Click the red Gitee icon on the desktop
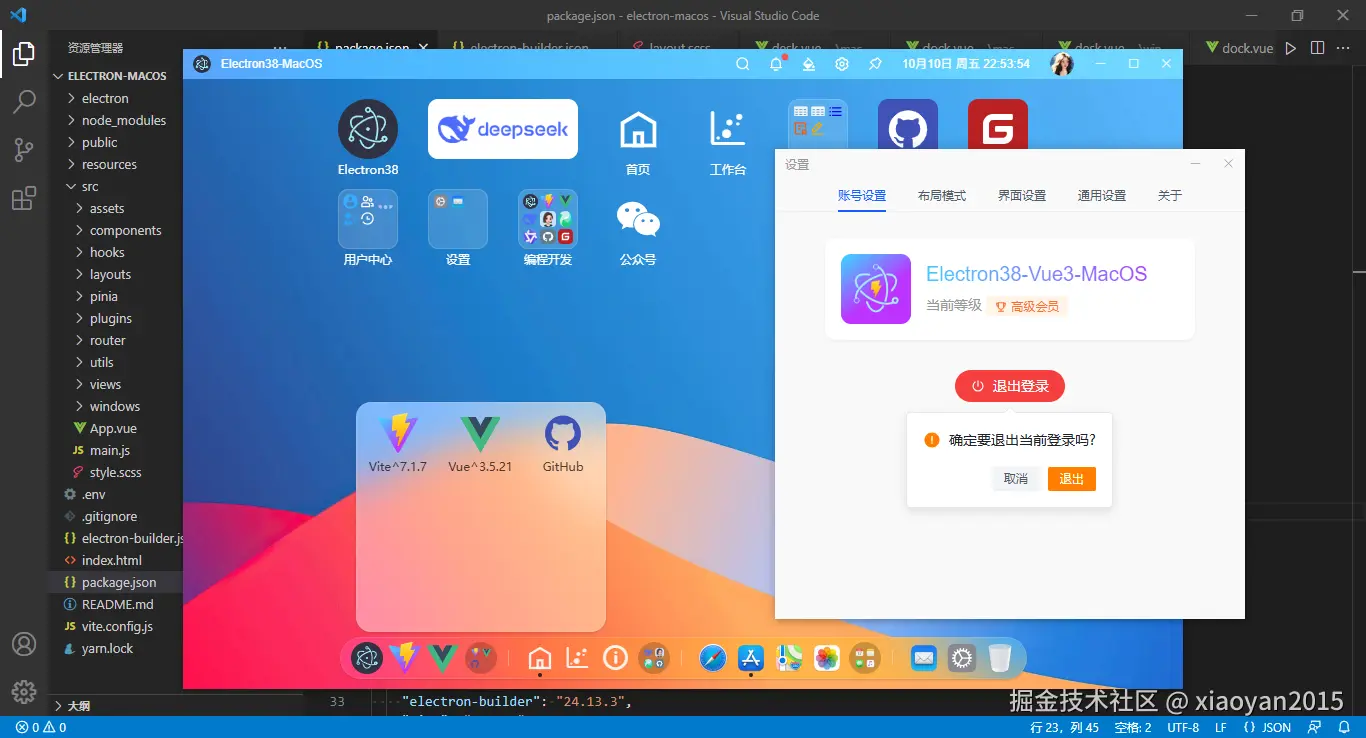 click(x=997, y=124)
